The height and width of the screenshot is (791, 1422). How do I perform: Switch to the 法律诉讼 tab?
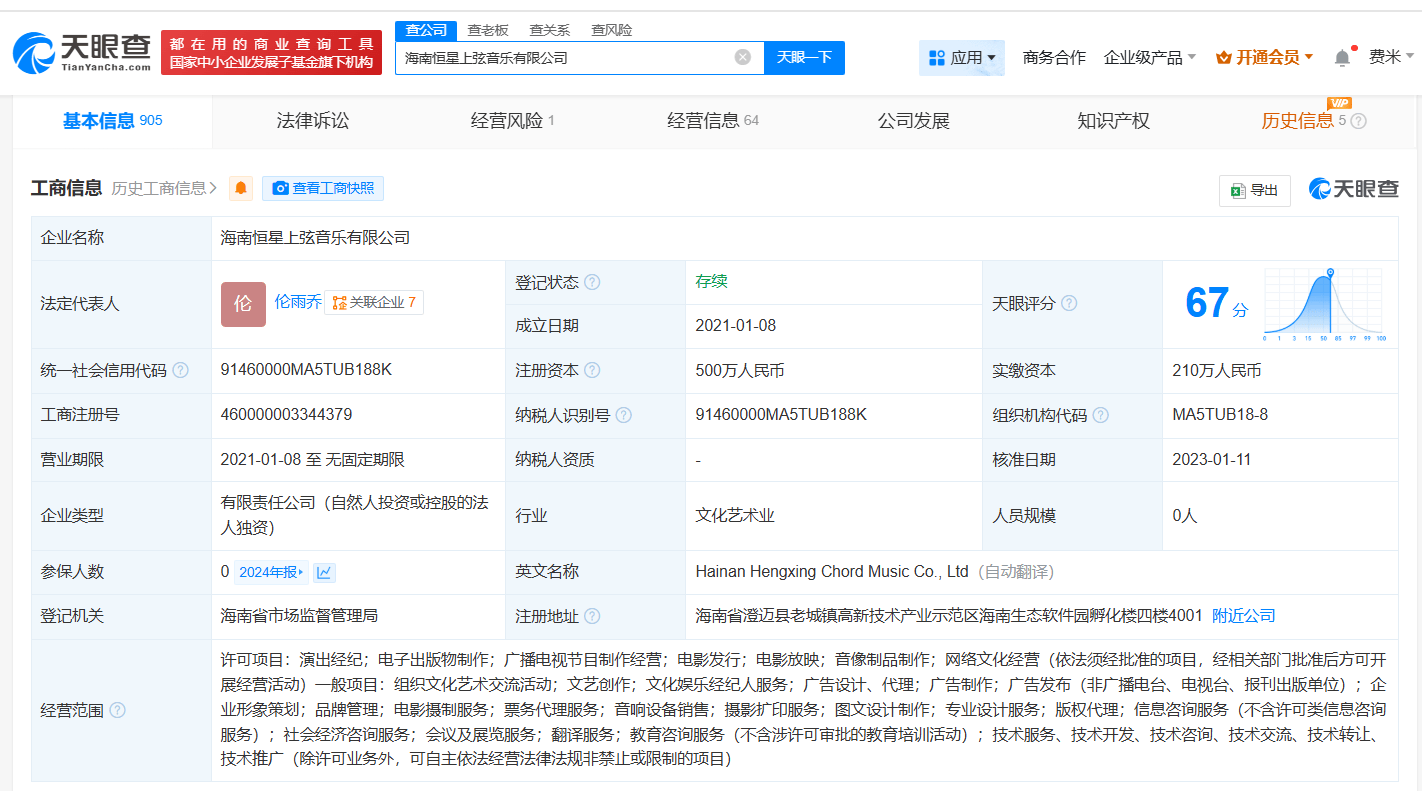[313, 121]
